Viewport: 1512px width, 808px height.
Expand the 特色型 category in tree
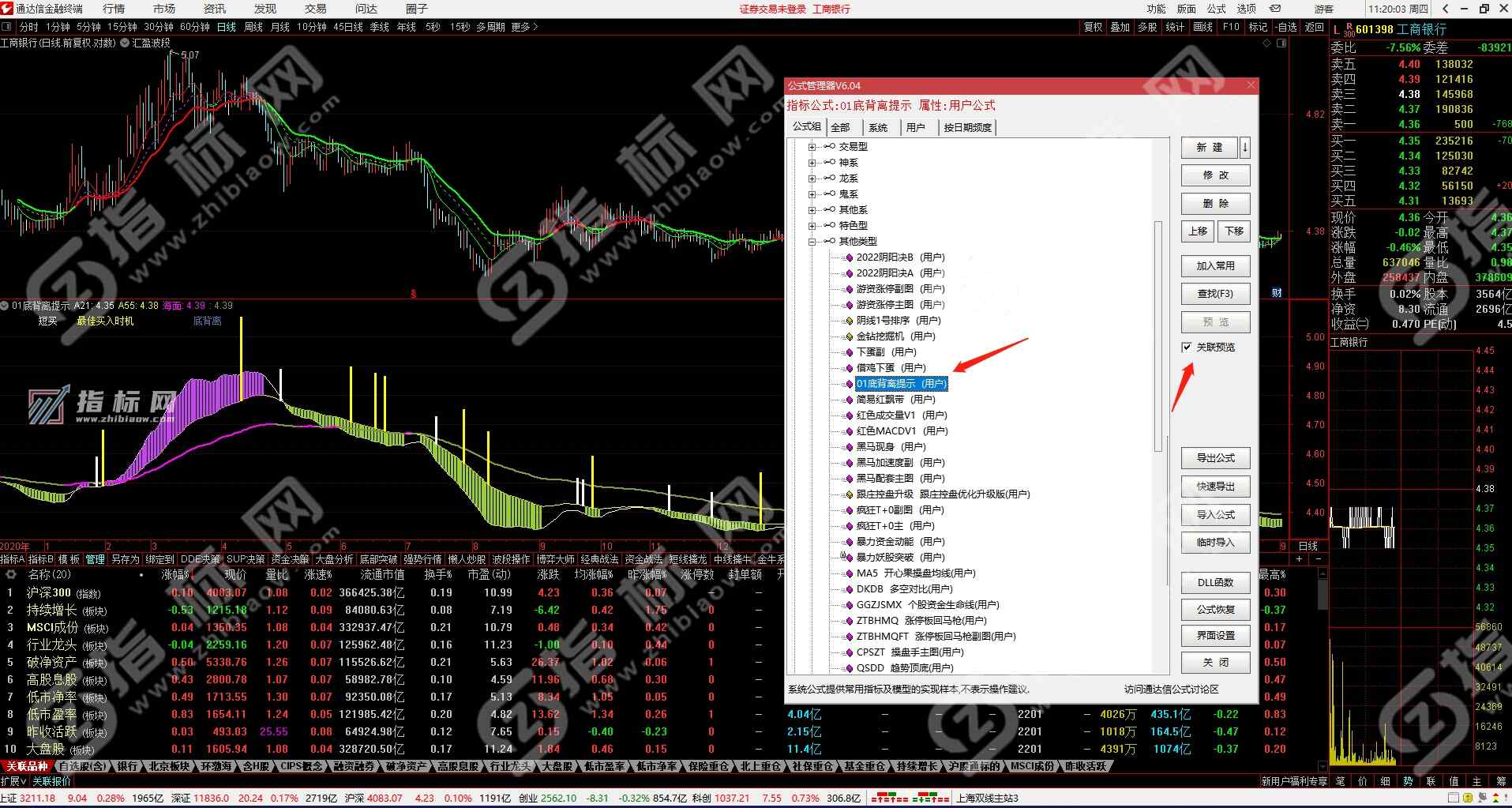coord(813,225)
